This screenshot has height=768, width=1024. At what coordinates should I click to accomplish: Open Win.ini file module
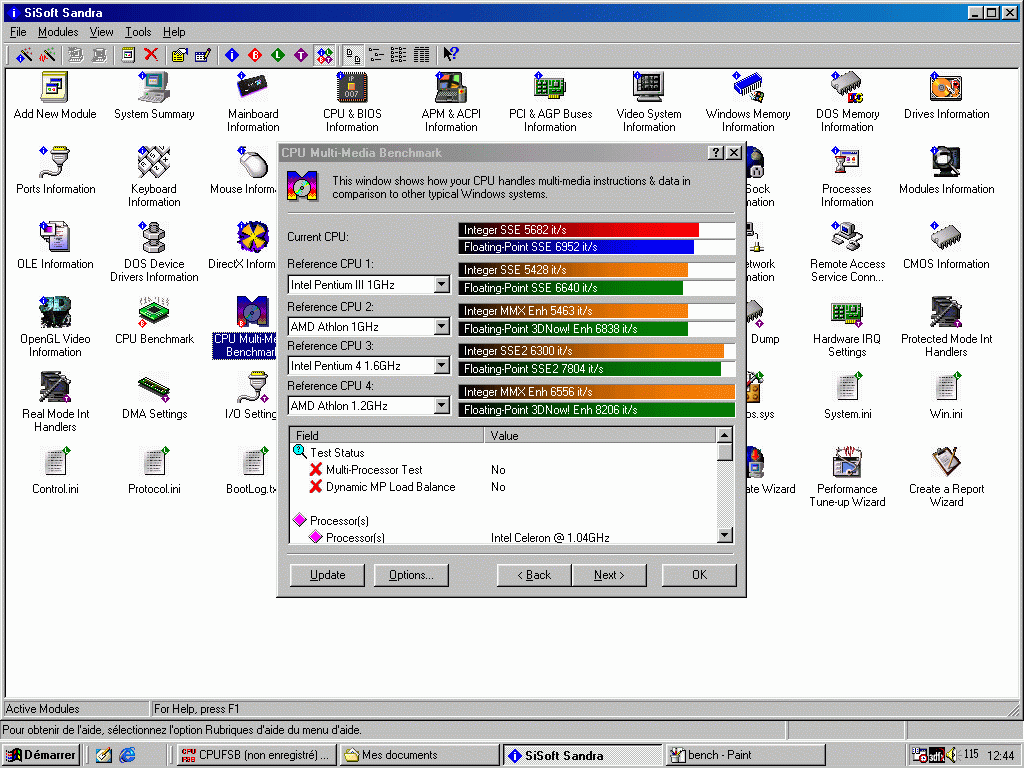(946, 396)
